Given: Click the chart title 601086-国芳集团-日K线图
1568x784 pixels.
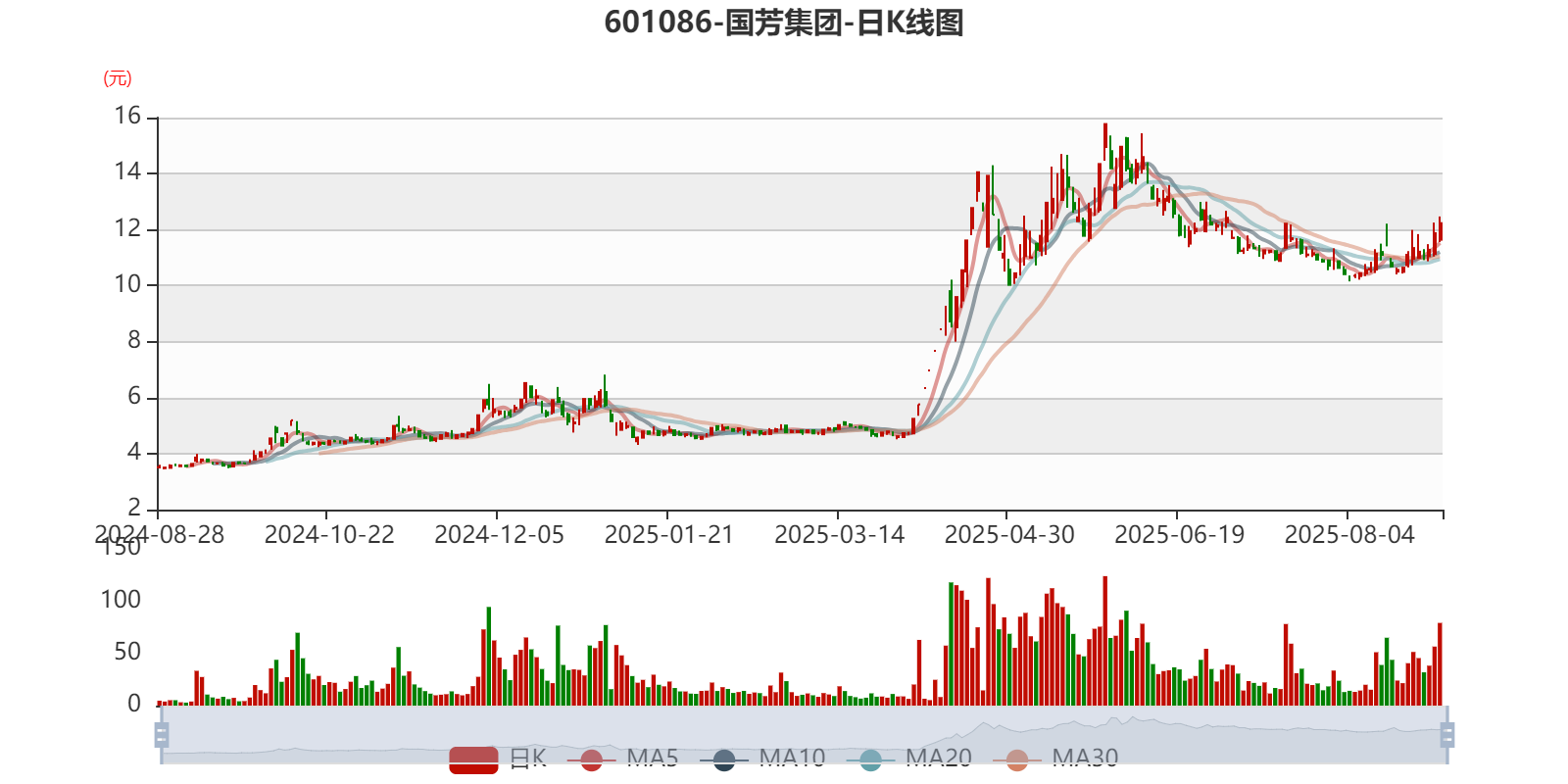Looking at the screenshot, I should (x=784, y=23).
